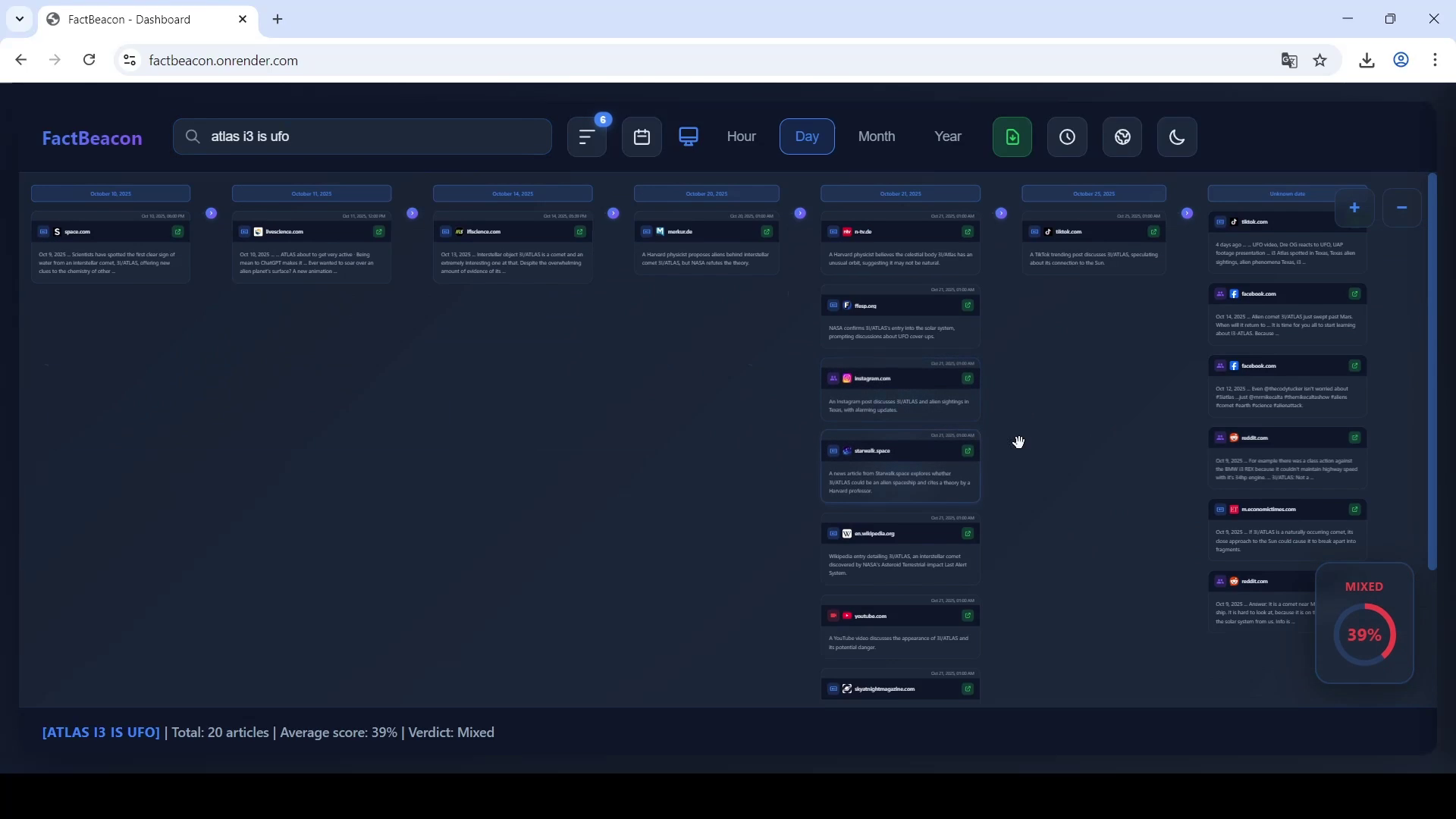Expand the arrow next to October 14, 2025 column
The image size is (1456, 819).
point(613,214)
